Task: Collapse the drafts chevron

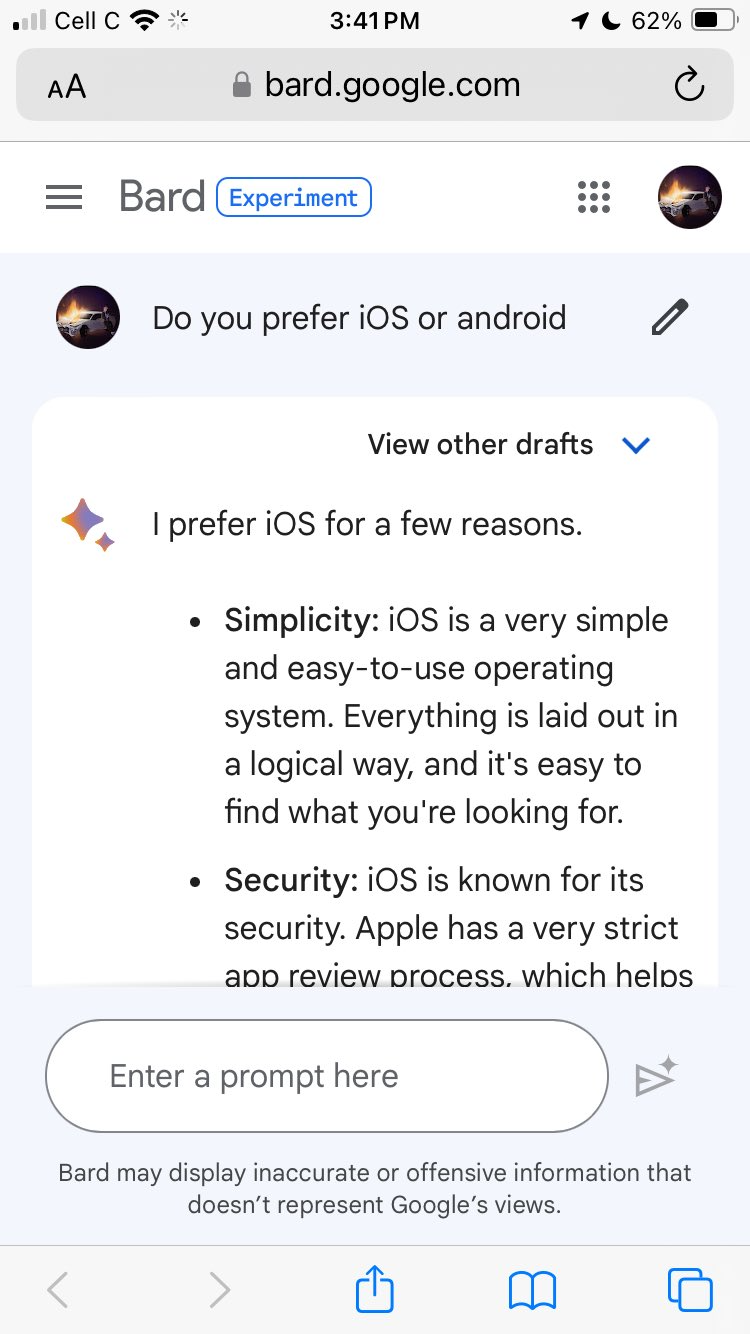Action: coord(636,445)
